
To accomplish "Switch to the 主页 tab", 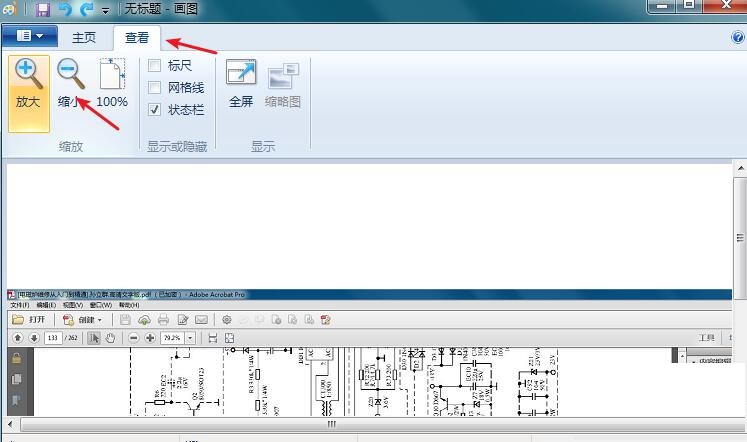I will (84, 38).
